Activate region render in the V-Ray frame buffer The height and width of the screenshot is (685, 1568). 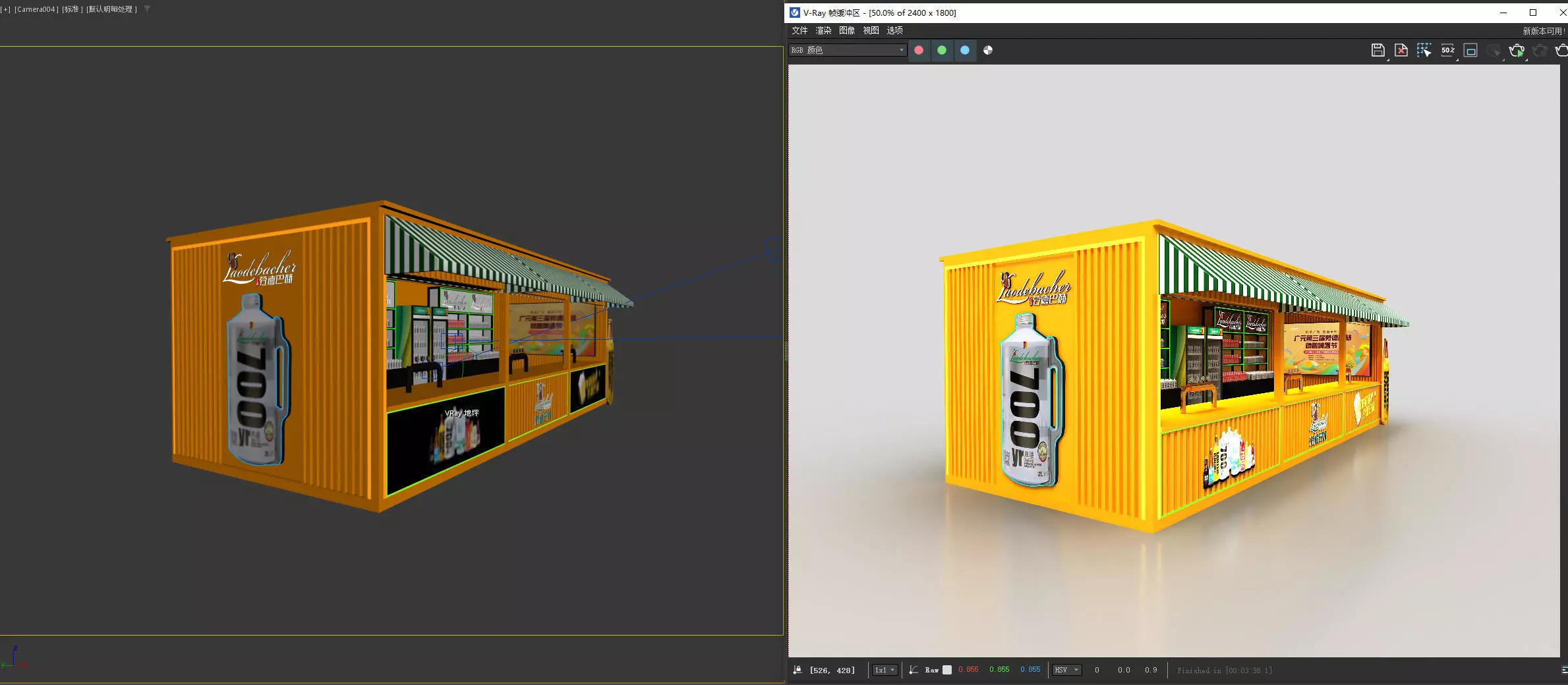click(1470, 50)
